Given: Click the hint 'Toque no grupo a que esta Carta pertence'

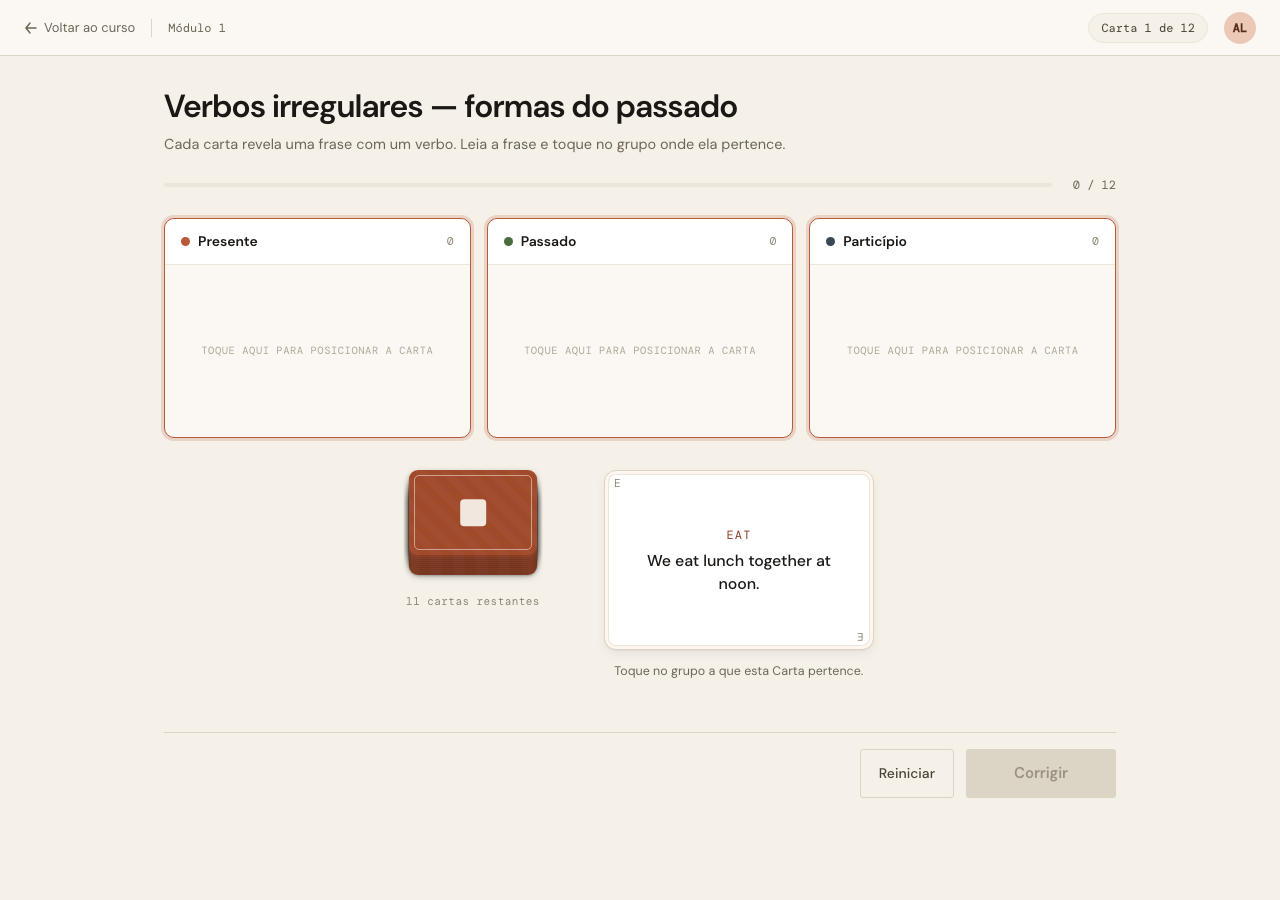Looking at the screenshot, I should pyautogui.click(x=739, y=671).
